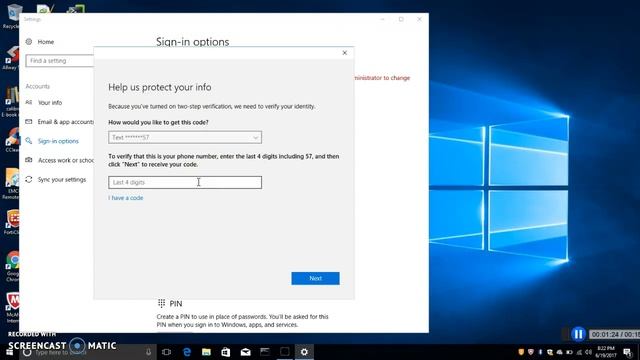Focus the Last 4 digits input field
640x360 pixels.
point(185,182)
